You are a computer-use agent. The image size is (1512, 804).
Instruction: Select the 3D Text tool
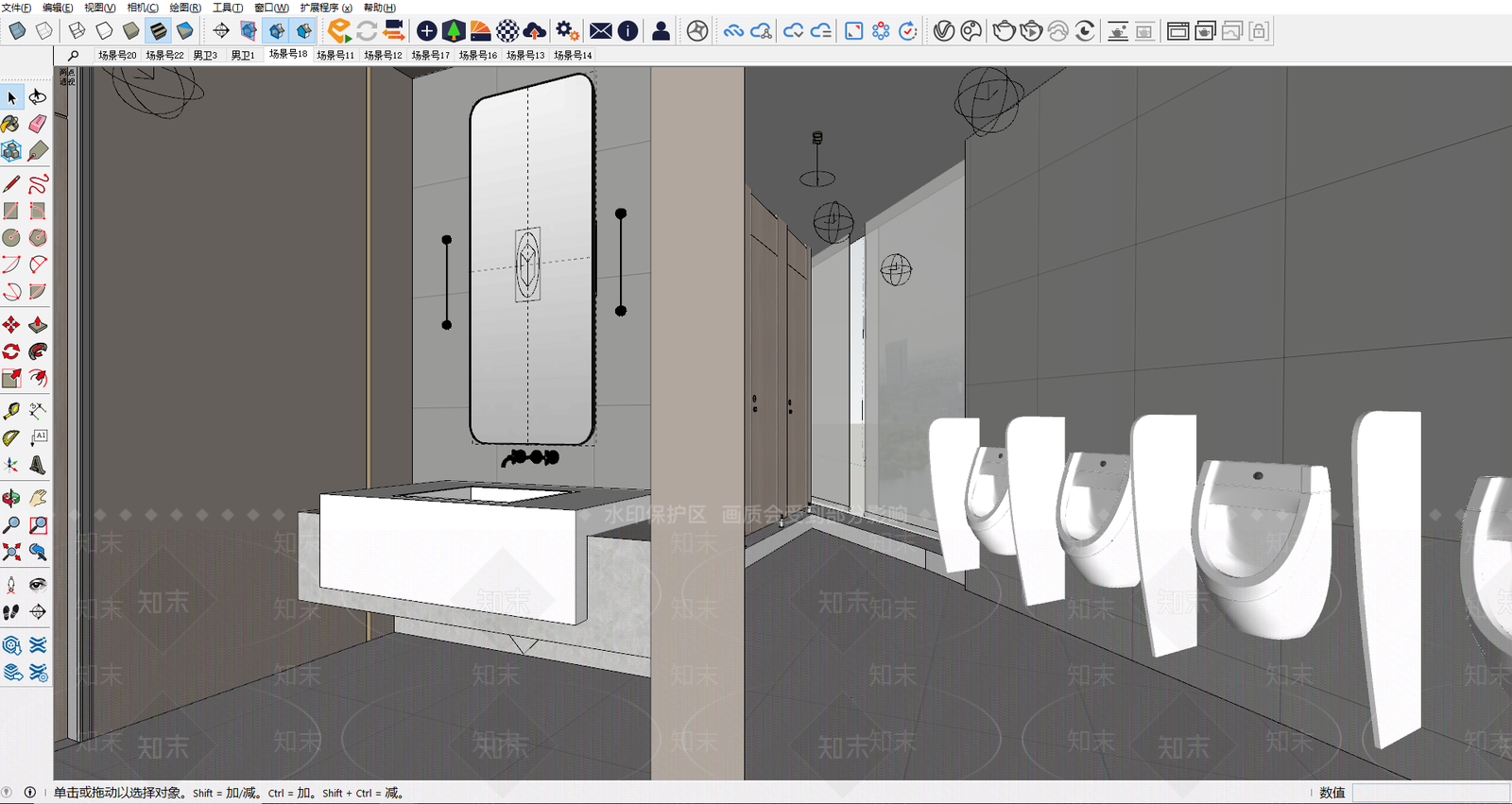tap(38, 465)
